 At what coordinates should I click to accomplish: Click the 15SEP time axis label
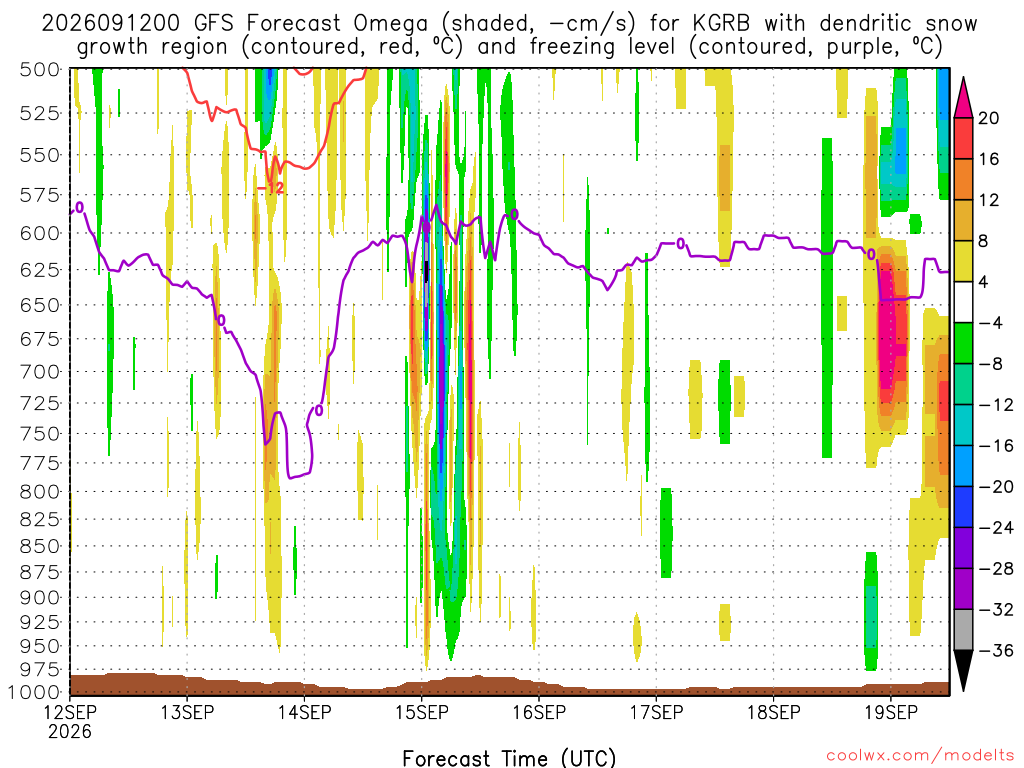tap(422, 712)
